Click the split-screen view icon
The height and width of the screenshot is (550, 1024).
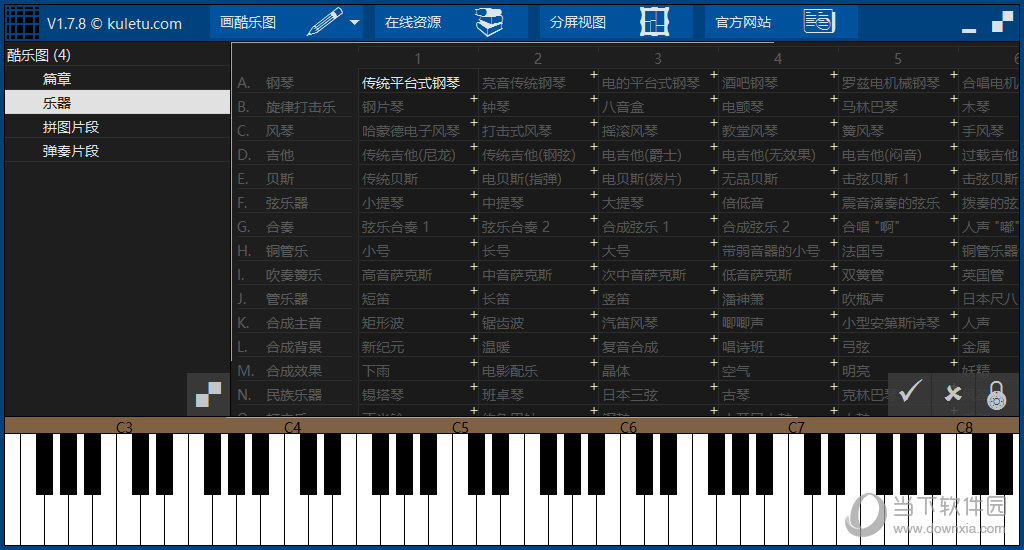pyautogui.click(x=654, y=22)
